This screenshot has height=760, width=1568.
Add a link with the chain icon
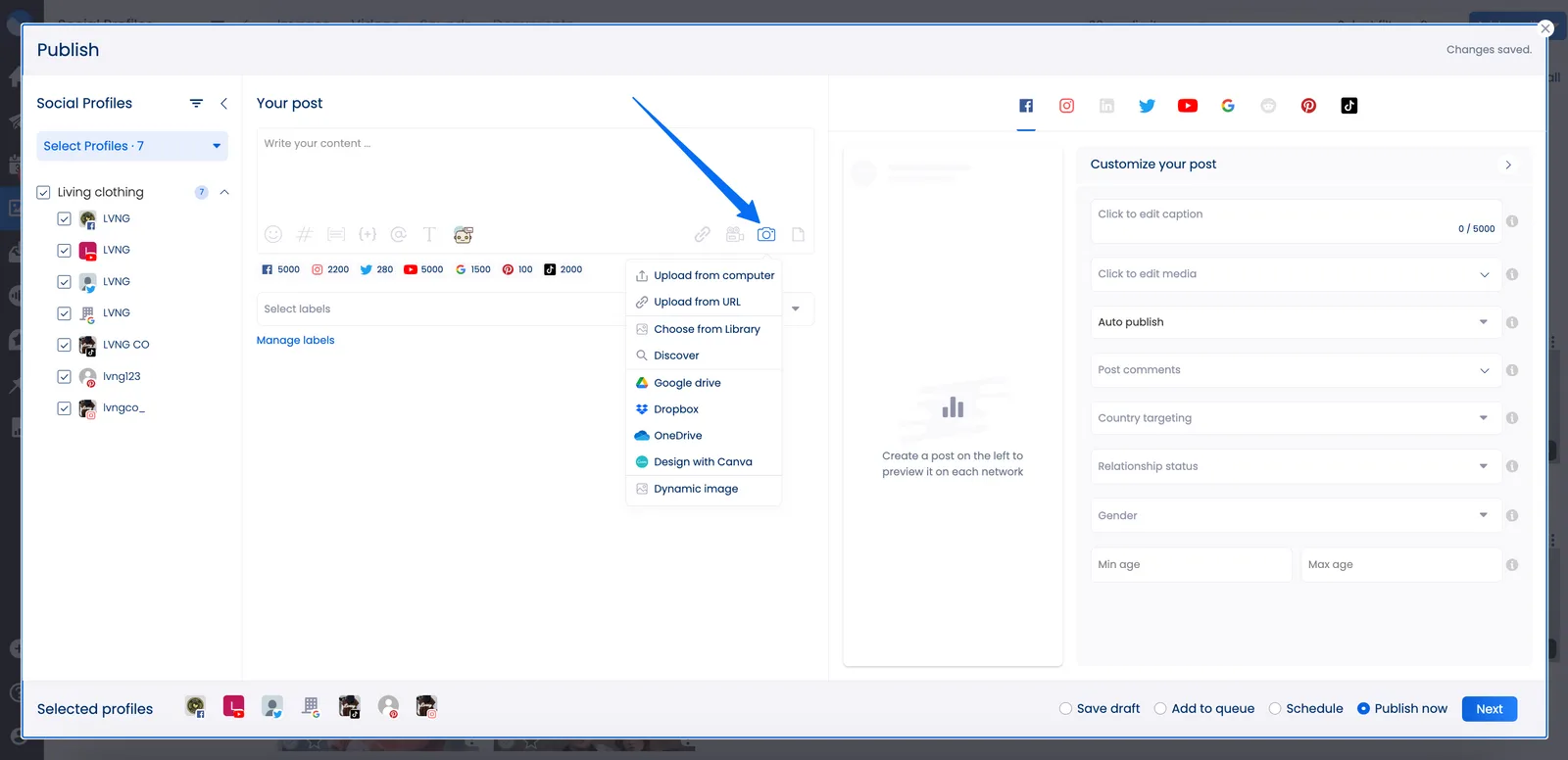coord(703,234)
